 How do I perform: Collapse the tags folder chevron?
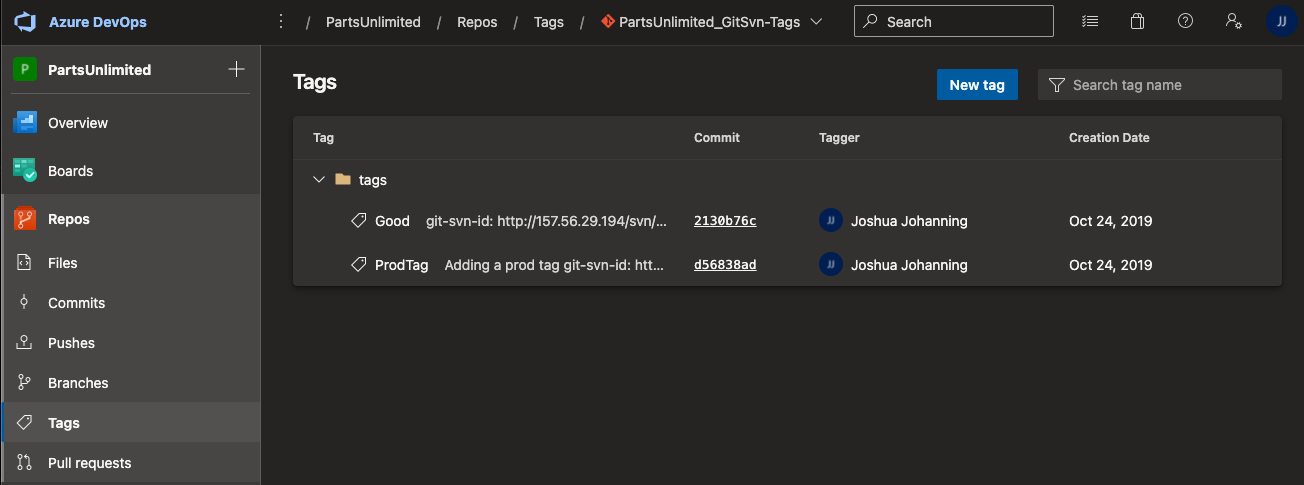[319, 180]
